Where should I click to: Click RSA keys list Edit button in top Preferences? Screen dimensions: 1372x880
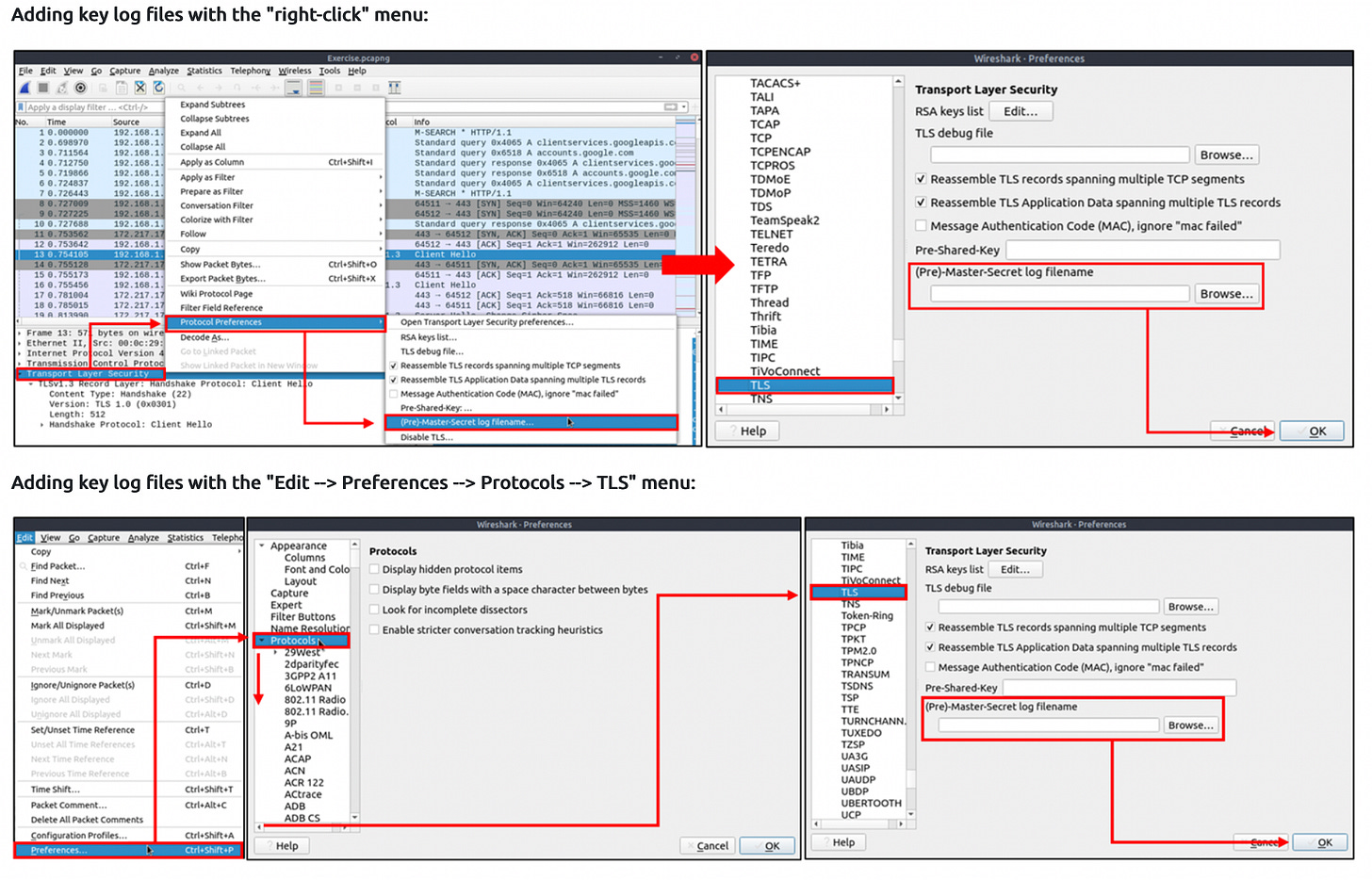(x=1021, y=111)
